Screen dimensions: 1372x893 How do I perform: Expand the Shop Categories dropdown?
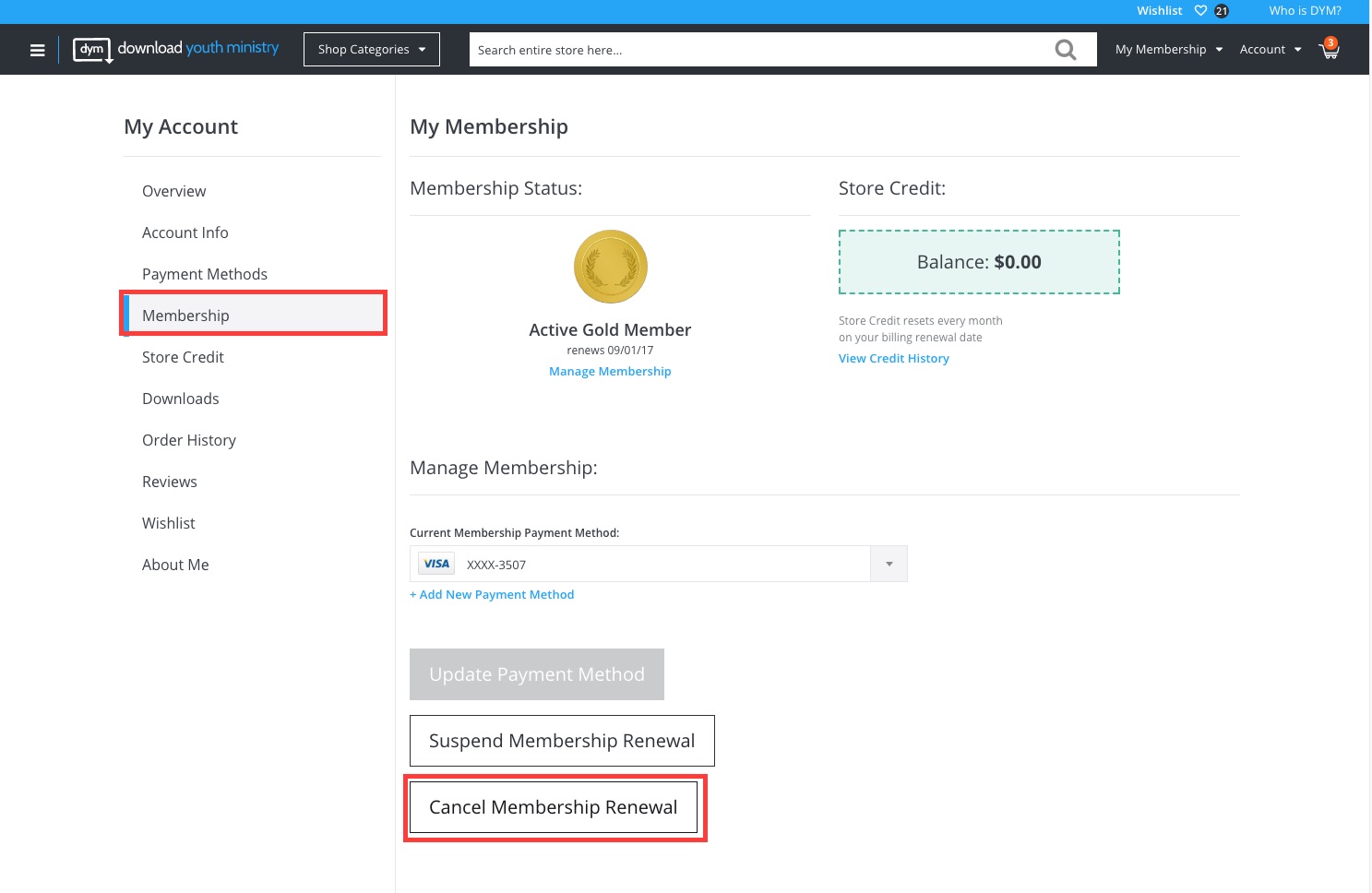pyautogui.click(x=372, y=50)
